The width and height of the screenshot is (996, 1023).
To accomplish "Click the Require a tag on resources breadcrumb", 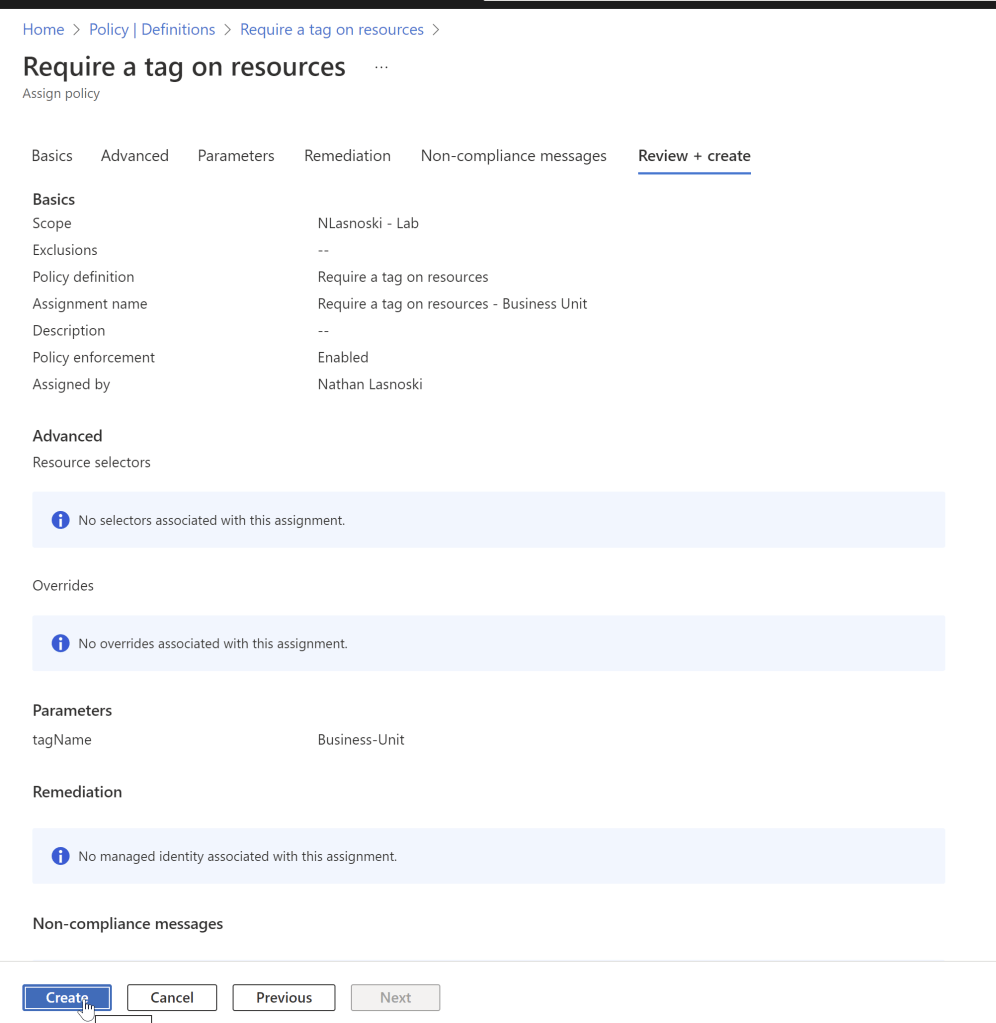I will coord(331,29).
